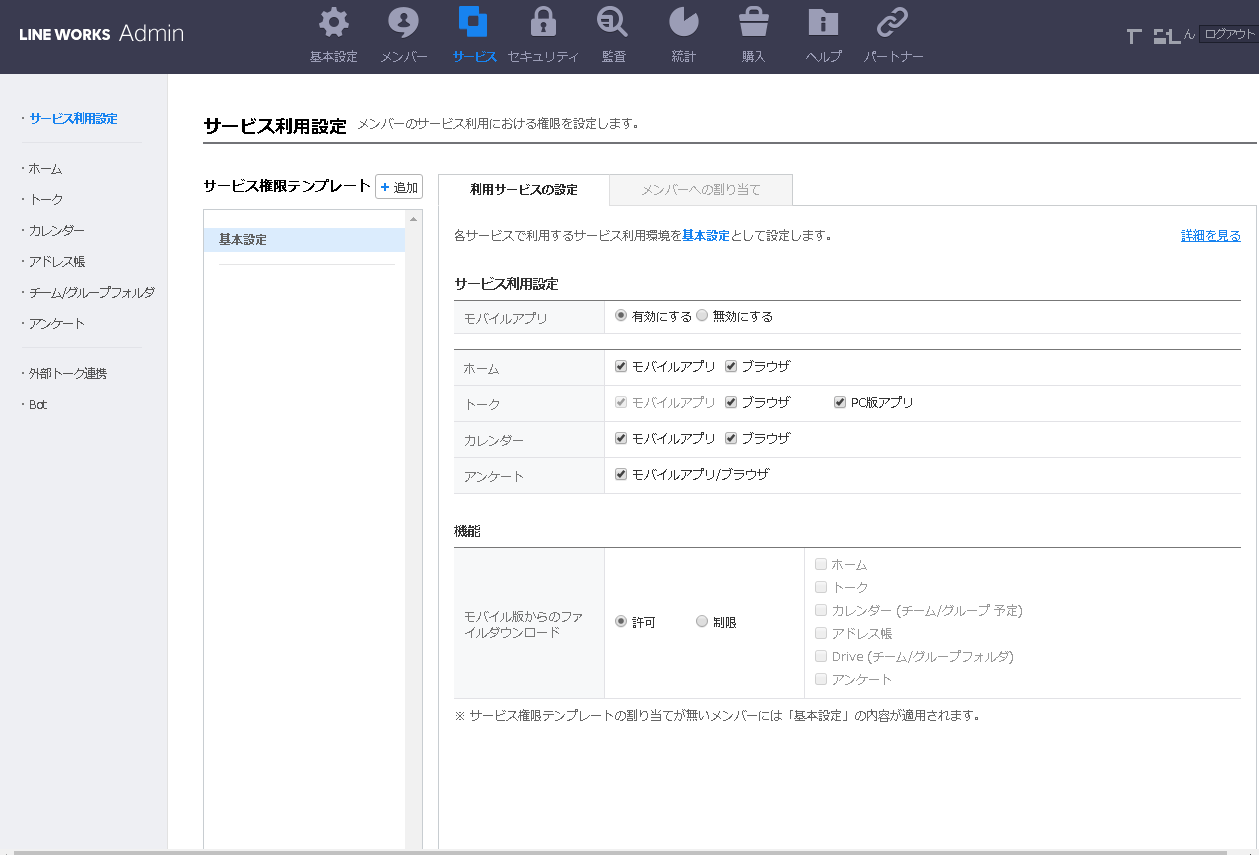Open 外部トーク連携 in left sidebar
Image resolution: width=1259 pixels, height=855 pixels.
click(68, 373)
